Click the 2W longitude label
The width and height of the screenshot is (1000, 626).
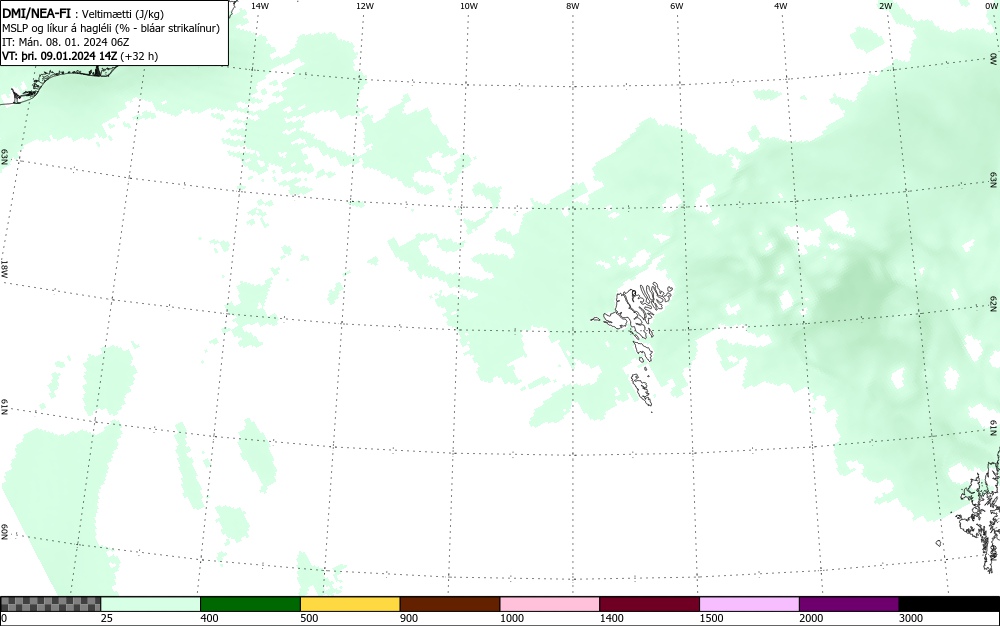[885, 6]
